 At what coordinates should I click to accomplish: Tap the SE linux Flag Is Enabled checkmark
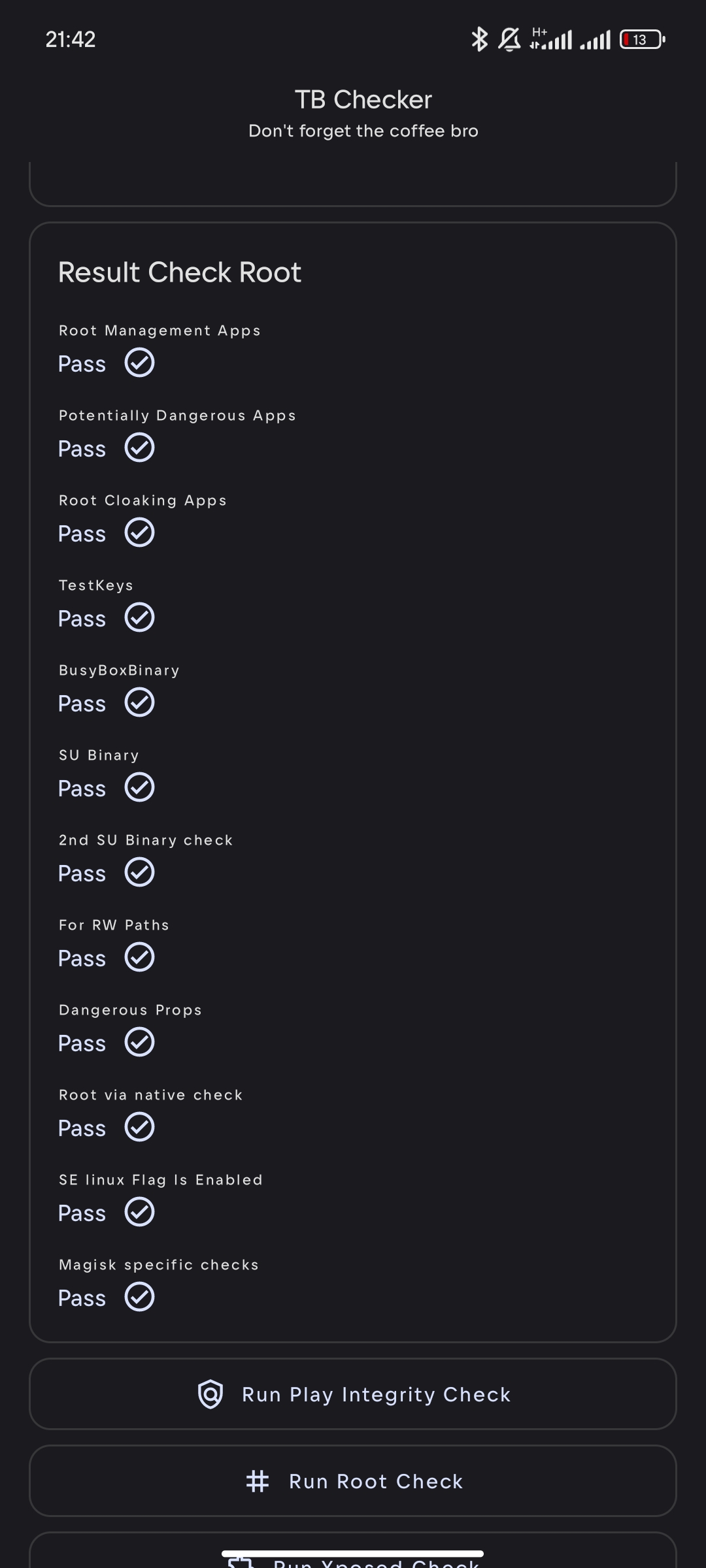coord(139,1212)
